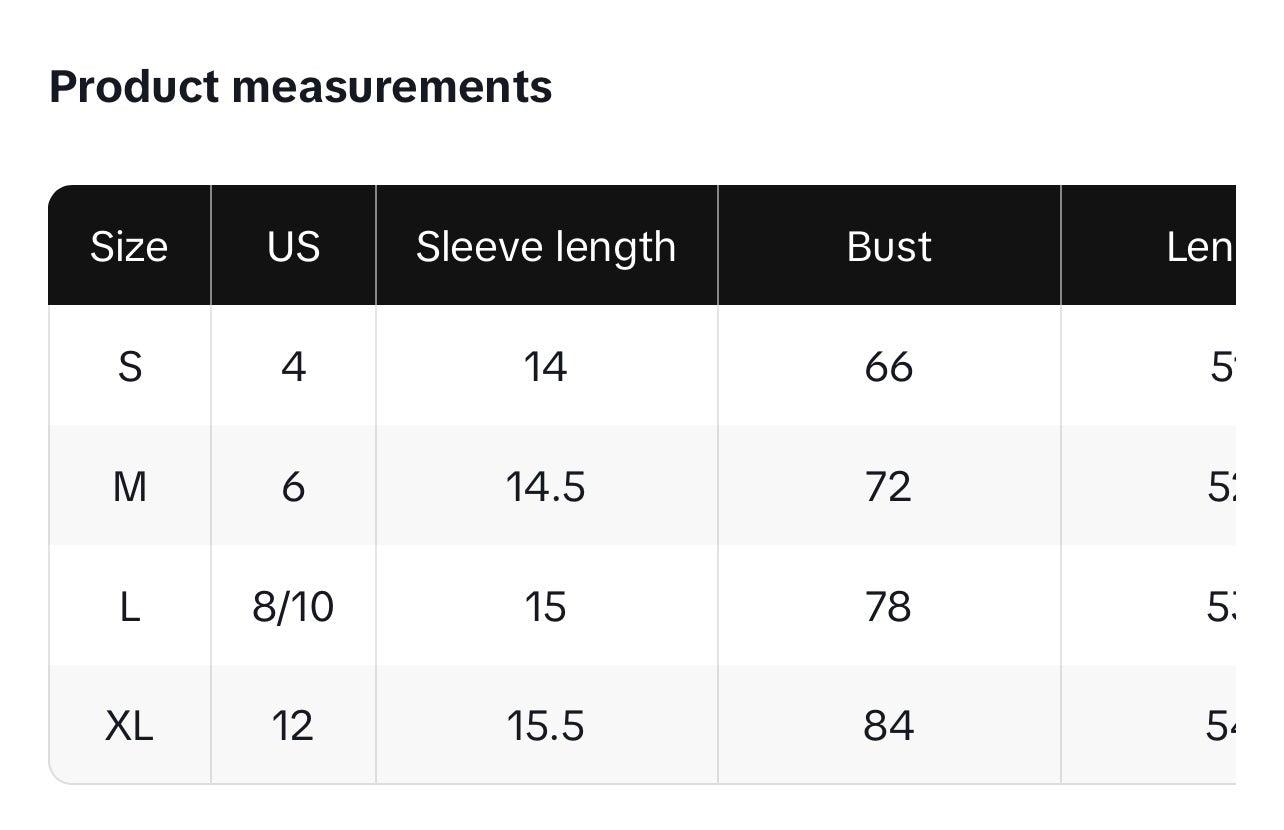The height and width of the screenshot is (830, 1284).
Task: Select the bust value 84
Action: click(889, 726)
